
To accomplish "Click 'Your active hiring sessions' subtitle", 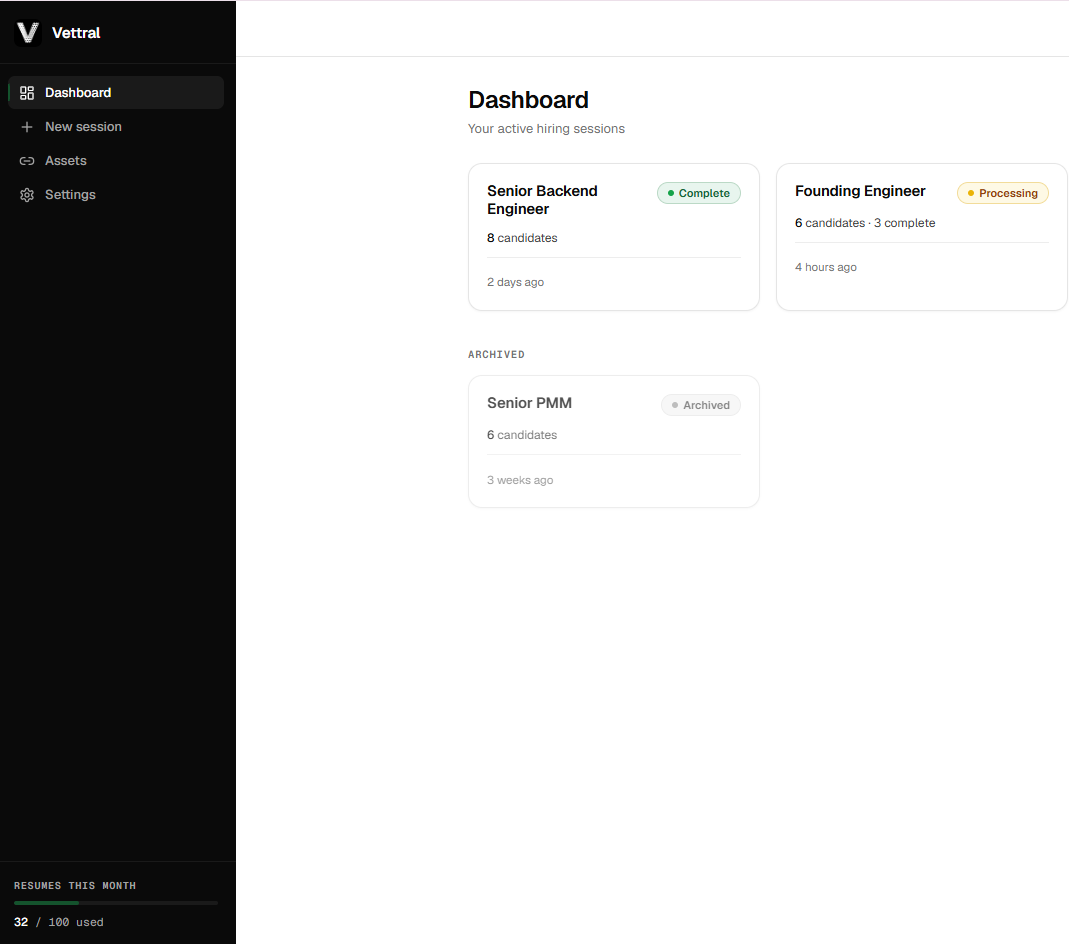I will 546,129.
